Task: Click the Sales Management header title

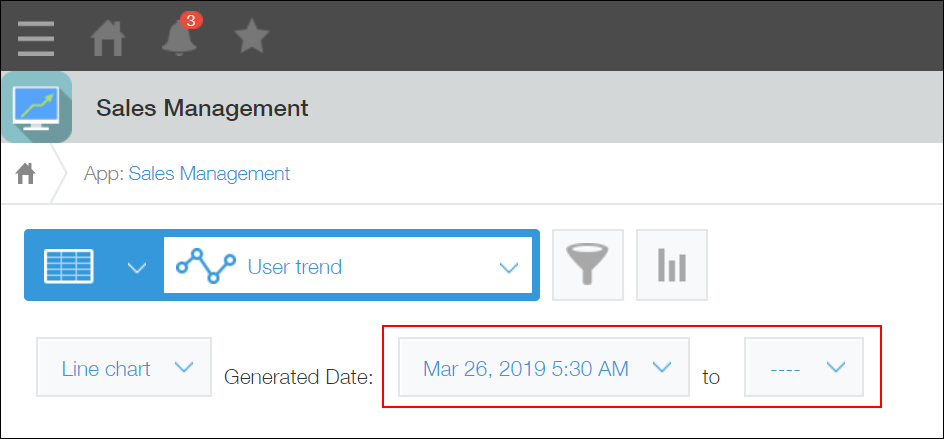Action: (x=202, y=107)
